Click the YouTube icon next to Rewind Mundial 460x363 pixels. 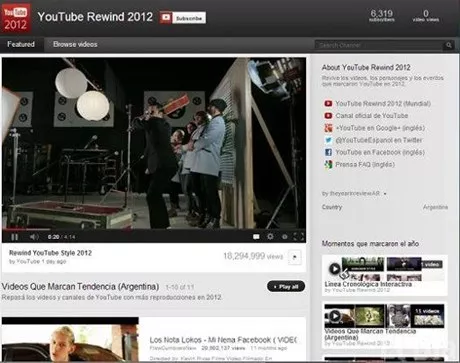(x=328, y=104)
